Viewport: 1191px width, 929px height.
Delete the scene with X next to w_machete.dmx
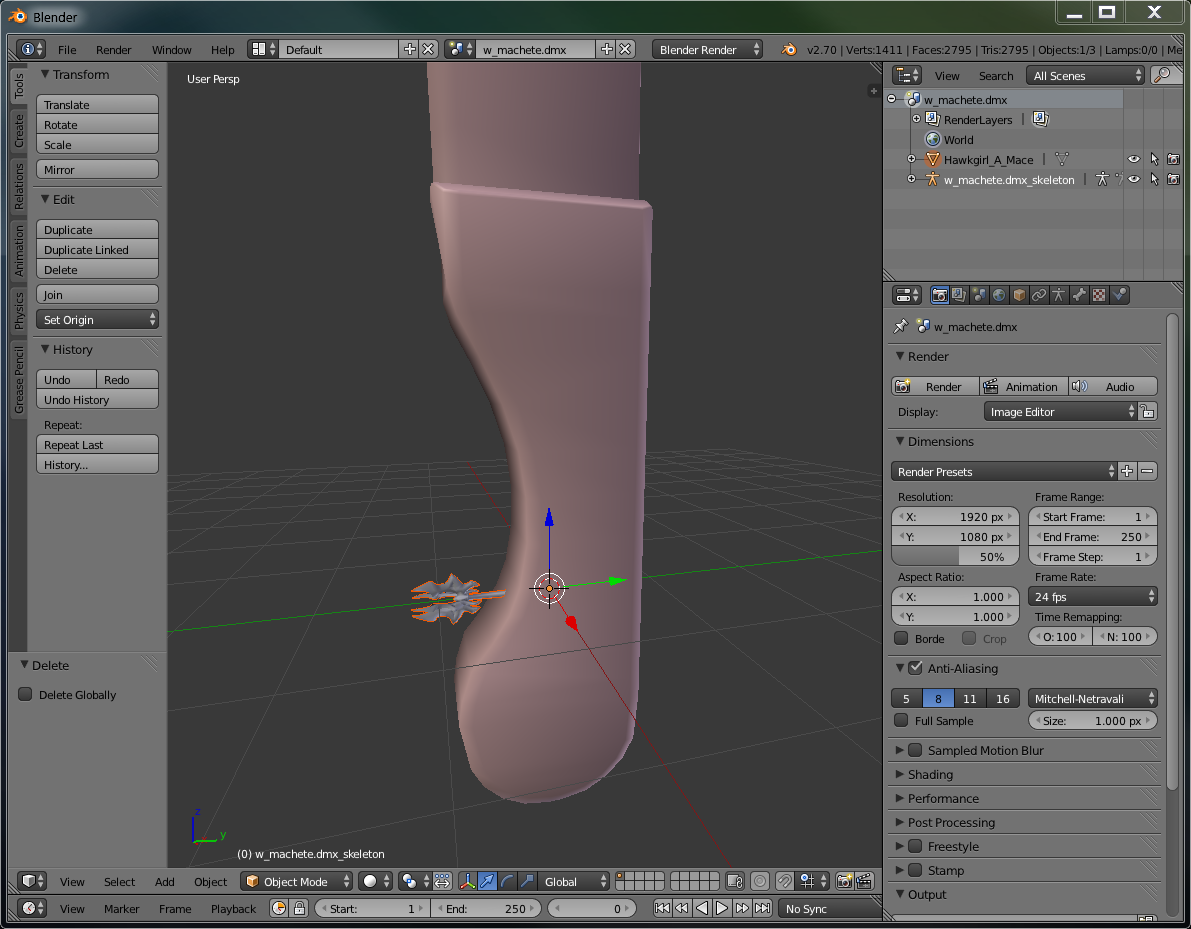click(625, 49)
